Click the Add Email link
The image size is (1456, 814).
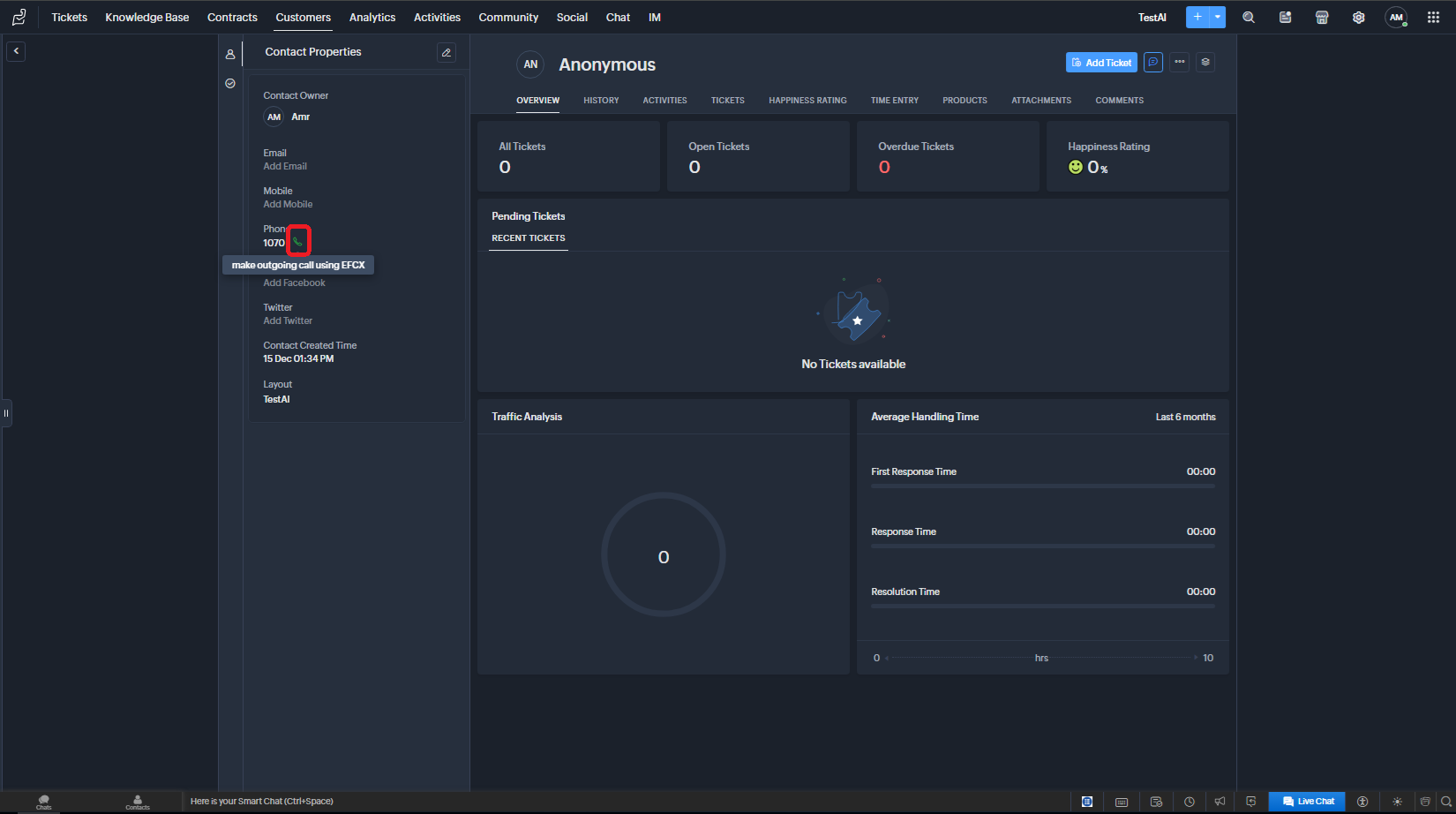click(285, 166)
